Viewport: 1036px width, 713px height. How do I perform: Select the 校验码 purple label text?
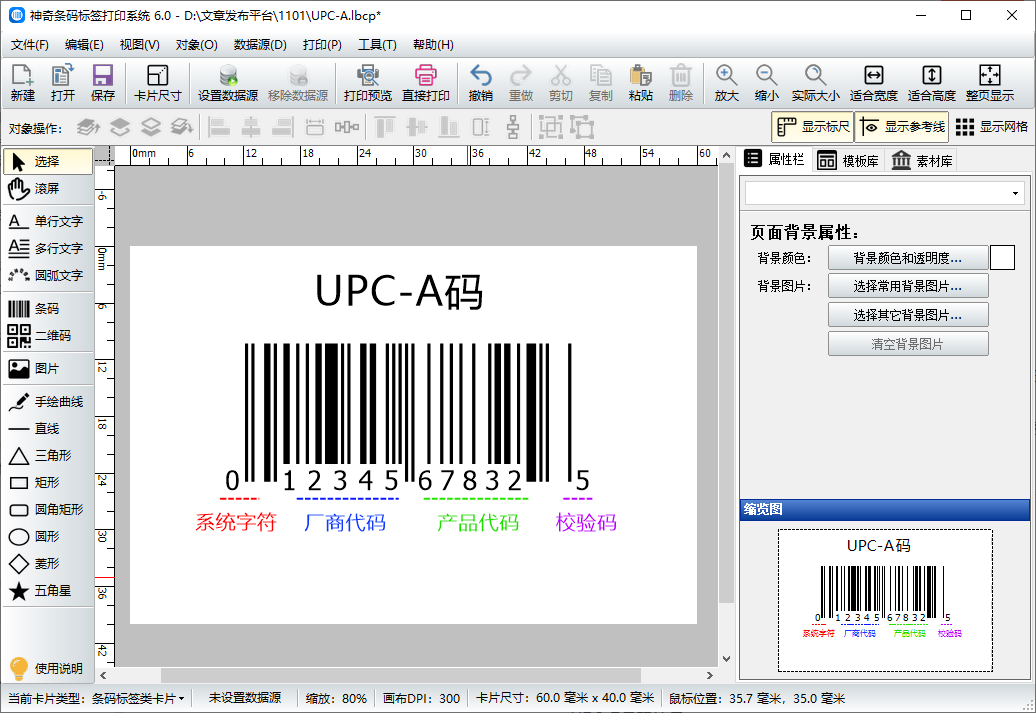coord(586,523)
